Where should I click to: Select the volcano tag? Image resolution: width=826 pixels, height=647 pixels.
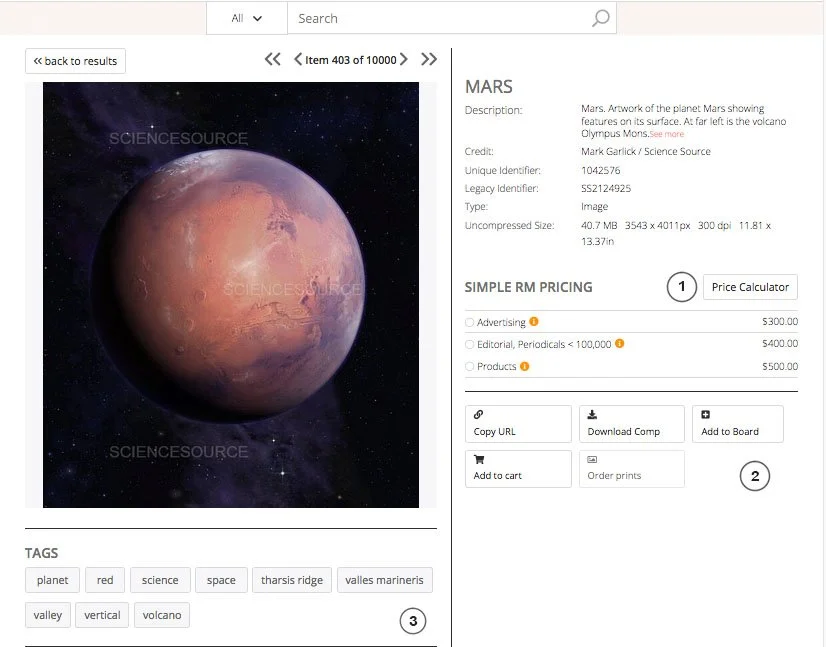coord(162,615)
